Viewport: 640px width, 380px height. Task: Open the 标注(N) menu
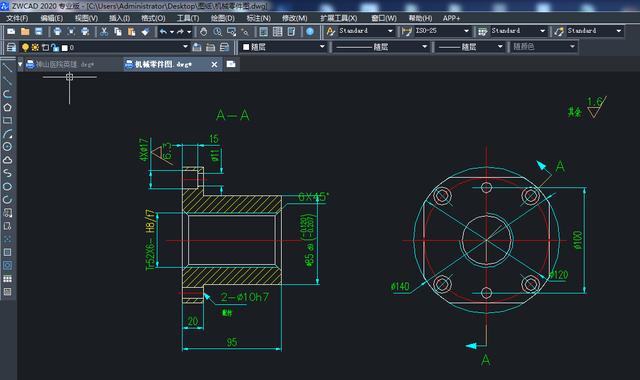pos(259,18)
